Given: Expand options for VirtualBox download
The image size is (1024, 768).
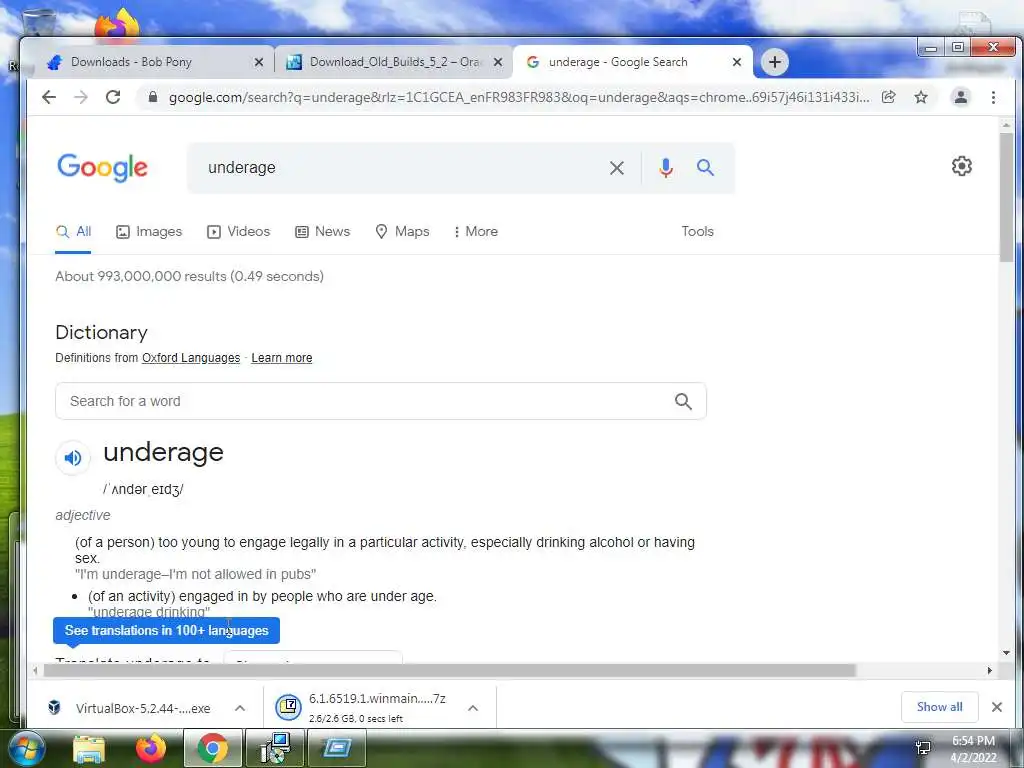Looking at the screenshot, I should coord(240,709).
